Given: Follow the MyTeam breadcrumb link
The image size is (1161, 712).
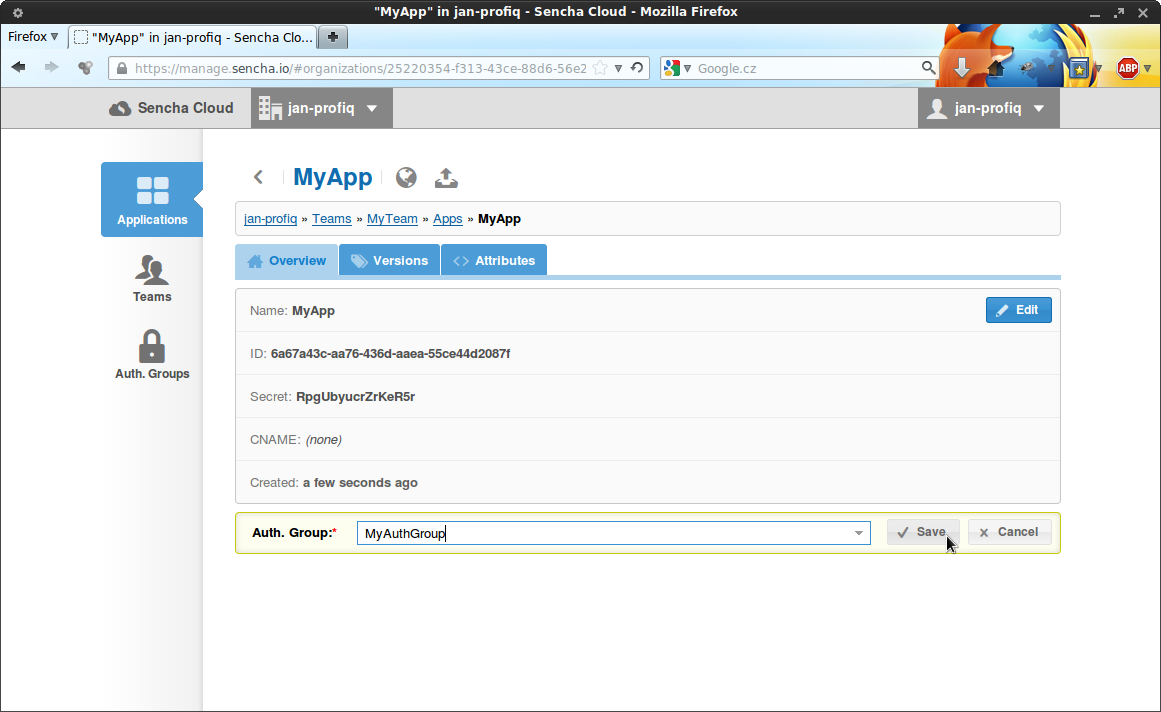Looking at the screenshot, I should [x=392, y=219].
